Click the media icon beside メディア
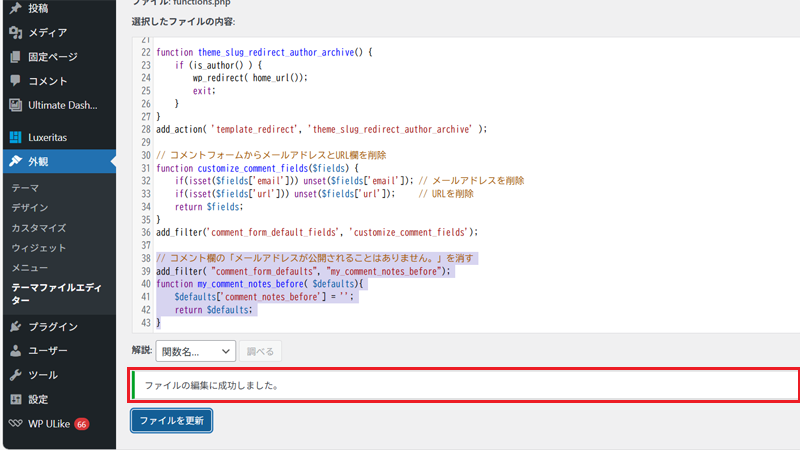800x450 pixels. pyautogui.click(x=16, y=32)
